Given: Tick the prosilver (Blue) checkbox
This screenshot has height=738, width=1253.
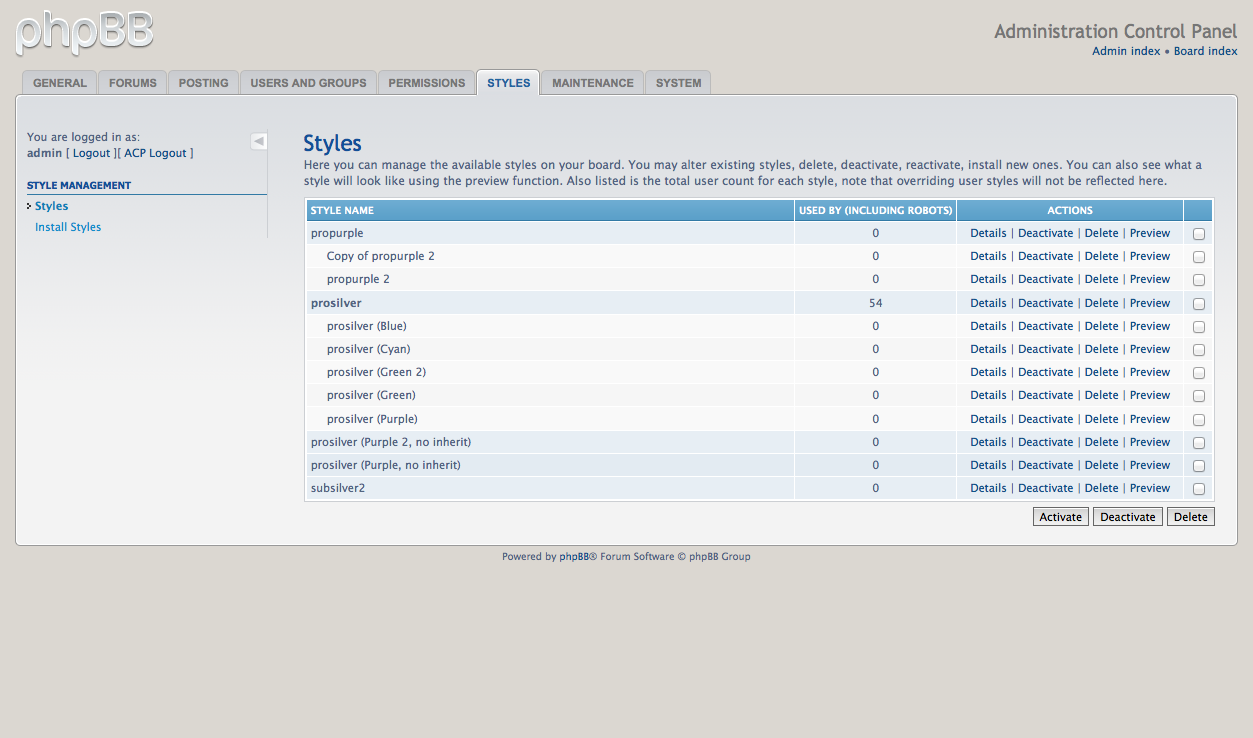Looking at the screenshot, I should click(x=1199, y=327).
